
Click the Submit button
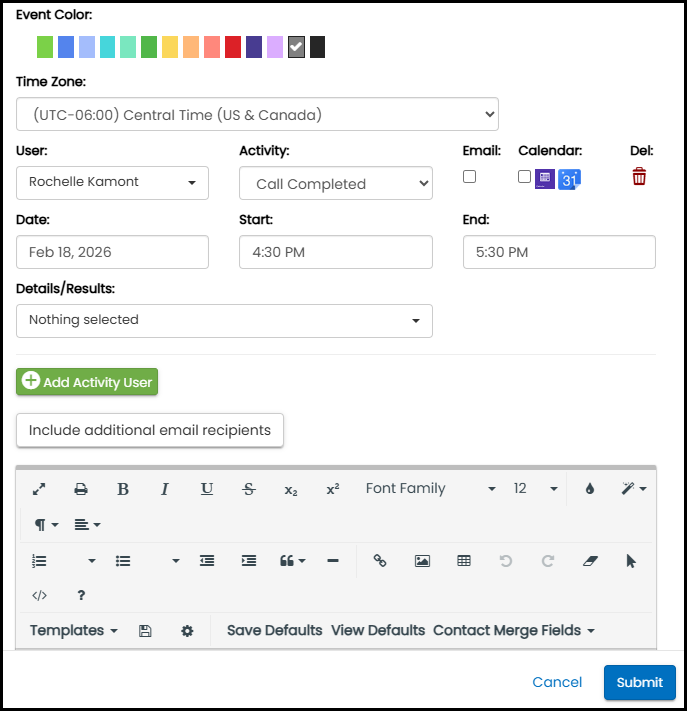click(x=639, y=682)
